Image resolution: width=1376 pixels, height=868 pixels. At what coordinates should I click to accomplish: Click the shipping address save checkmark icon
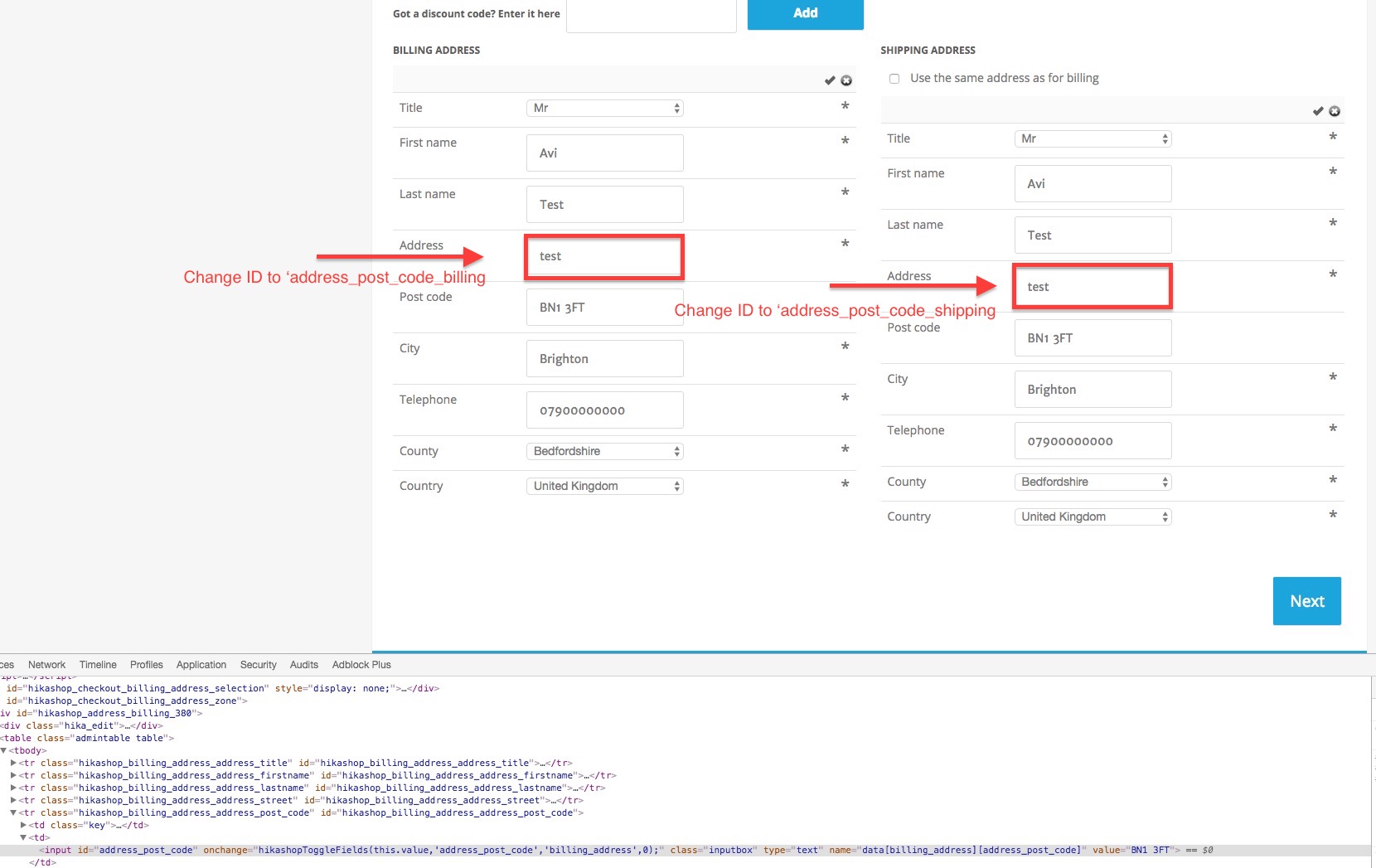(1318, 111)
